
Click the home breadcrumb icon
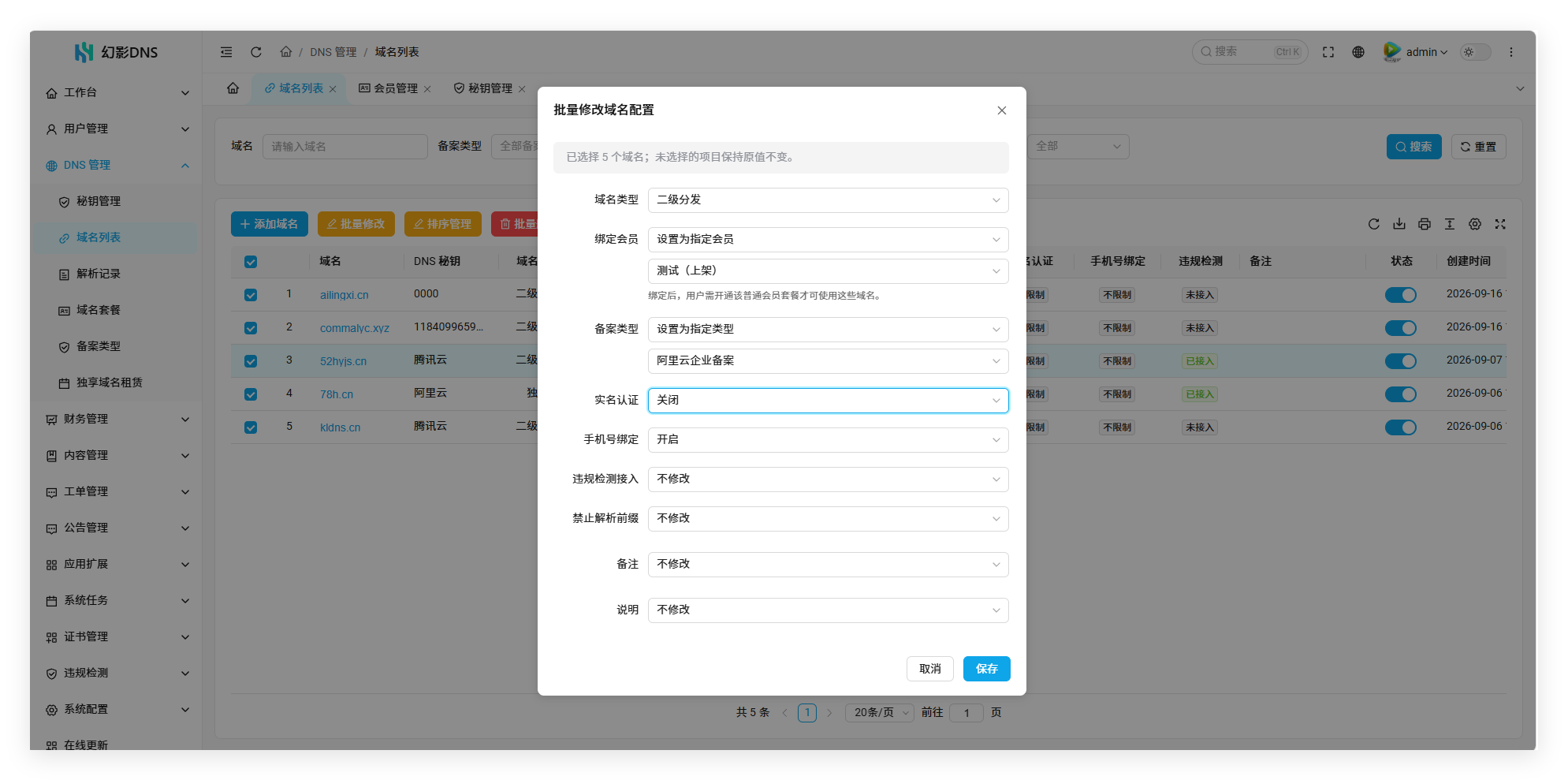pos(285,52)
